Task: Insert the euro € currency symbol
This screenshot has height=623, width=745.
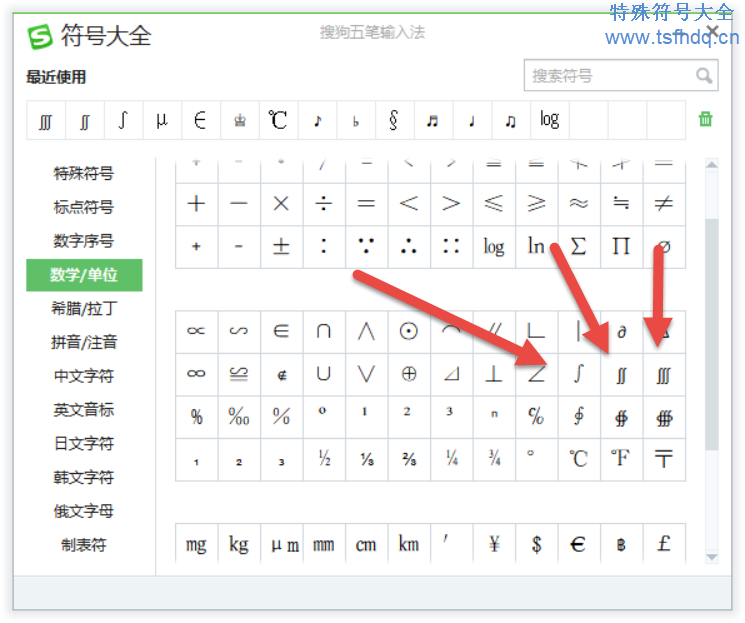Action: pos(579,544)
